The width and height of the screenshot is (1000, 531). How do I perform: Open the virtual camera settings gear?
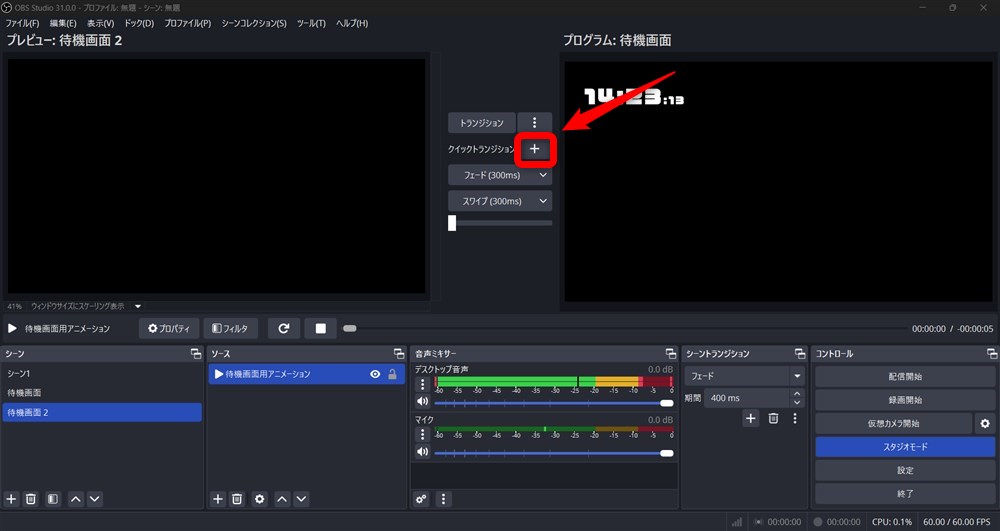pyautogui.click(x=985, y=423)
